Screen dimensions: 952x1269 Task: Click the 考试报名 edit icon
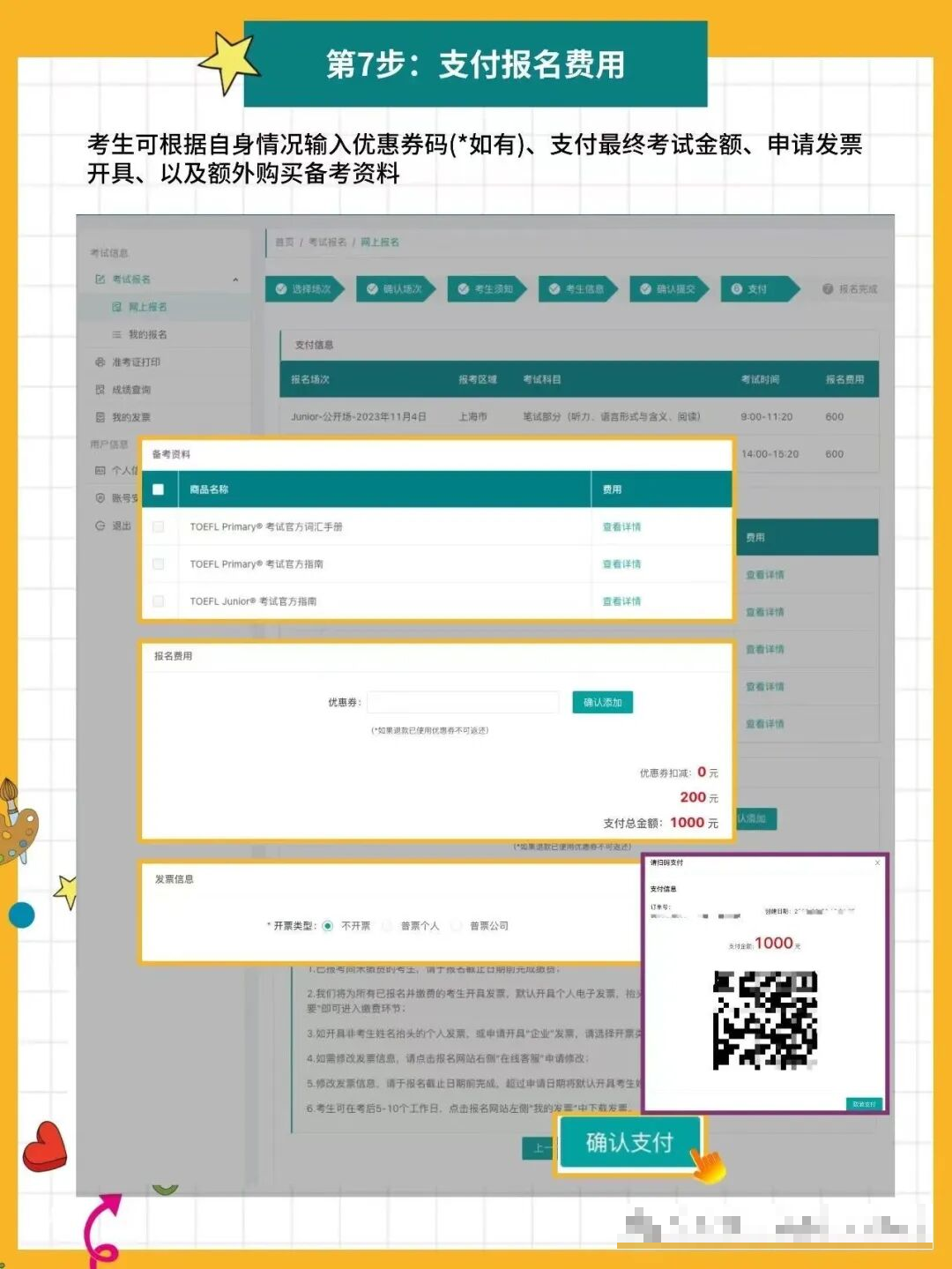[100, 279]
